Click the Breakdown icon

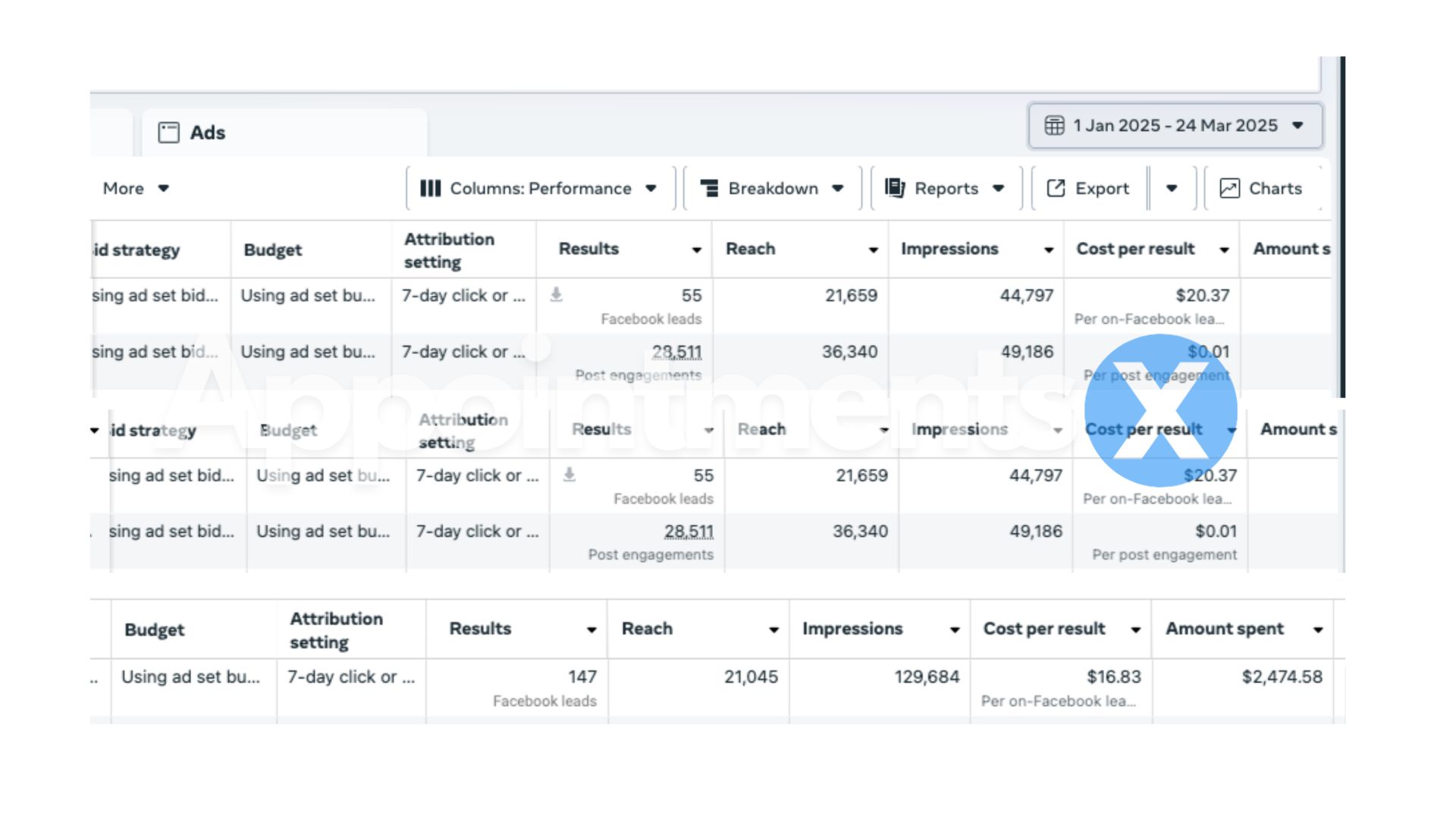point(708,188)
